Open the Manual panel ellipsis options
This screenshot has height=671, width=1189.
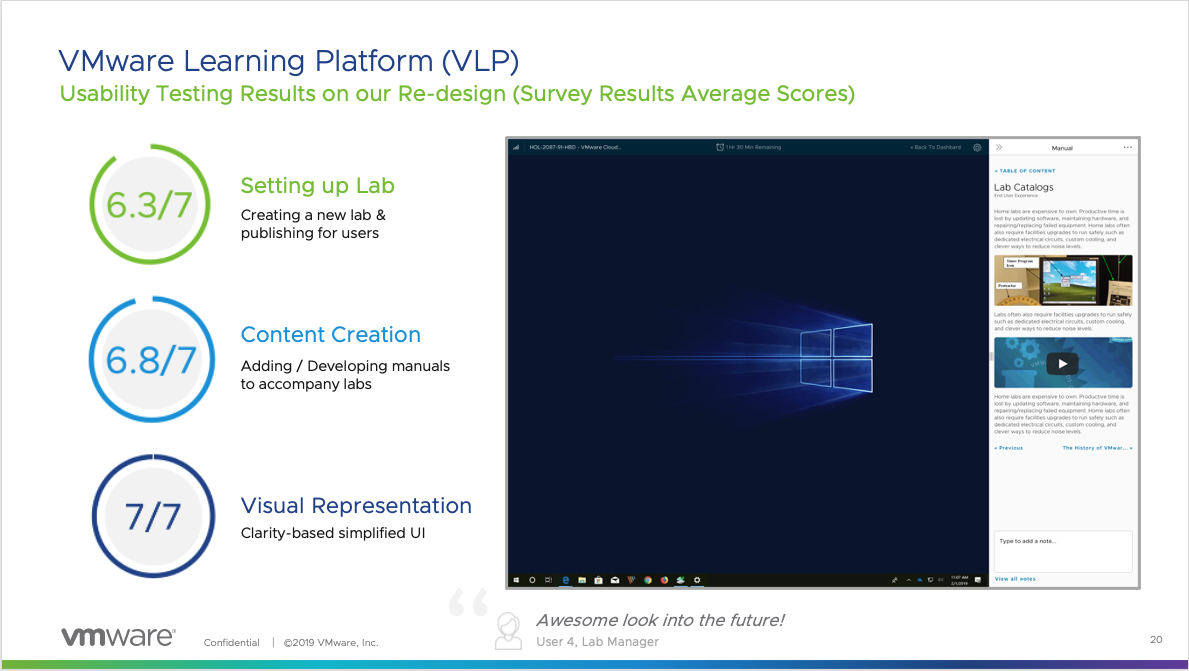[1127, 147]
